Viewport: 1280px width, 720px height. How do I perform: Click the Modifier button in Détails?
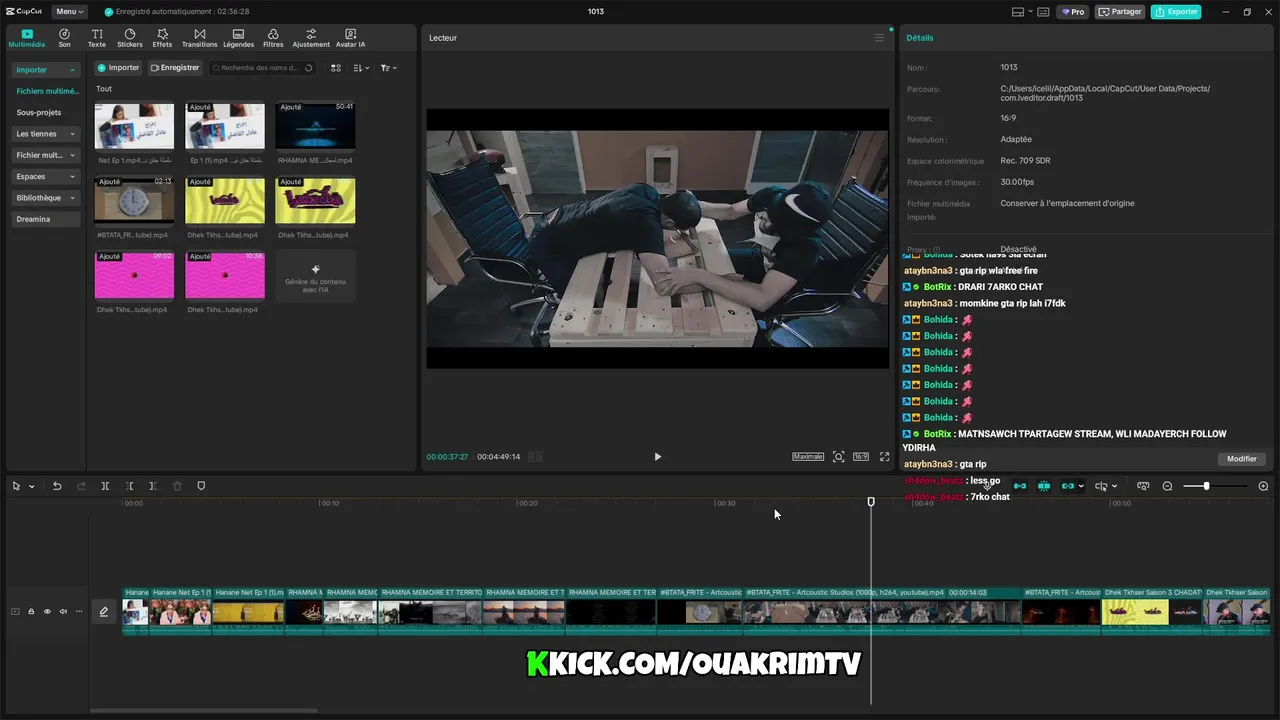1242,459
